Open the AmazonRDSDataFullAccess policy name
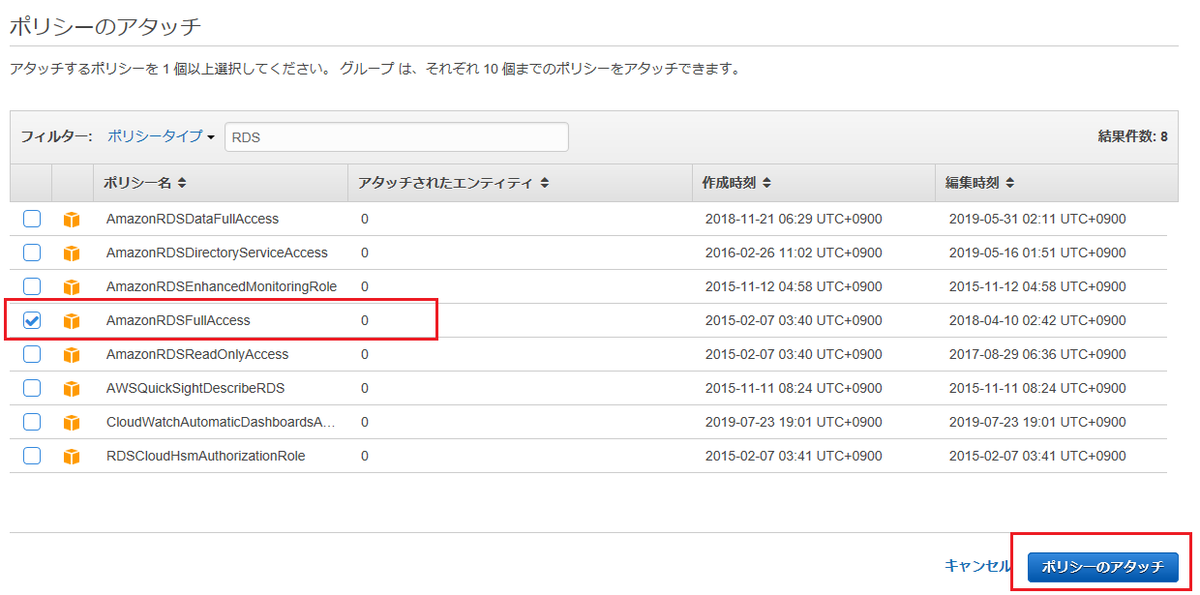Screen dimensions: 1200x595 tap(192, 219)
